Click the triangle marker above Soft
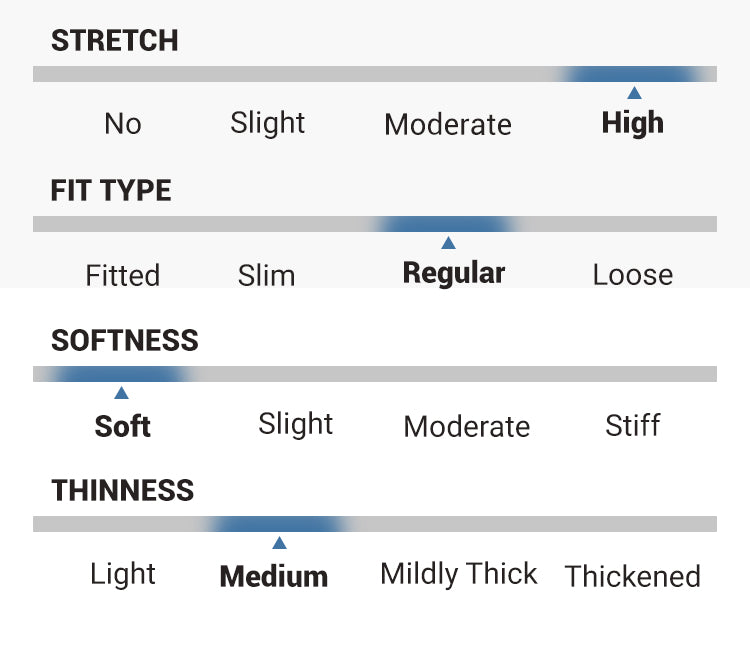This screenshot has width=750, height=666. point(121,393)
